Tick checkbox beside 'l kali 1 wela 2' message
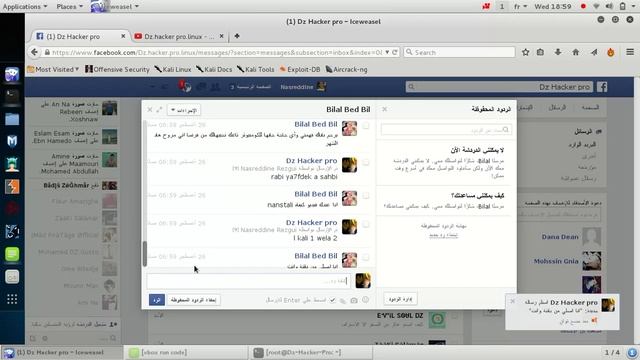 365,224
